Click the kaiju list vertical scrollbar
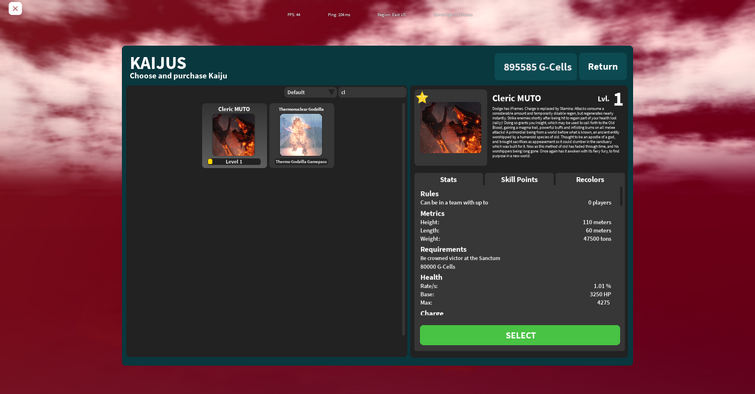Screen dimensions: 755x394 pyautogui.click(x=404, y=219)
